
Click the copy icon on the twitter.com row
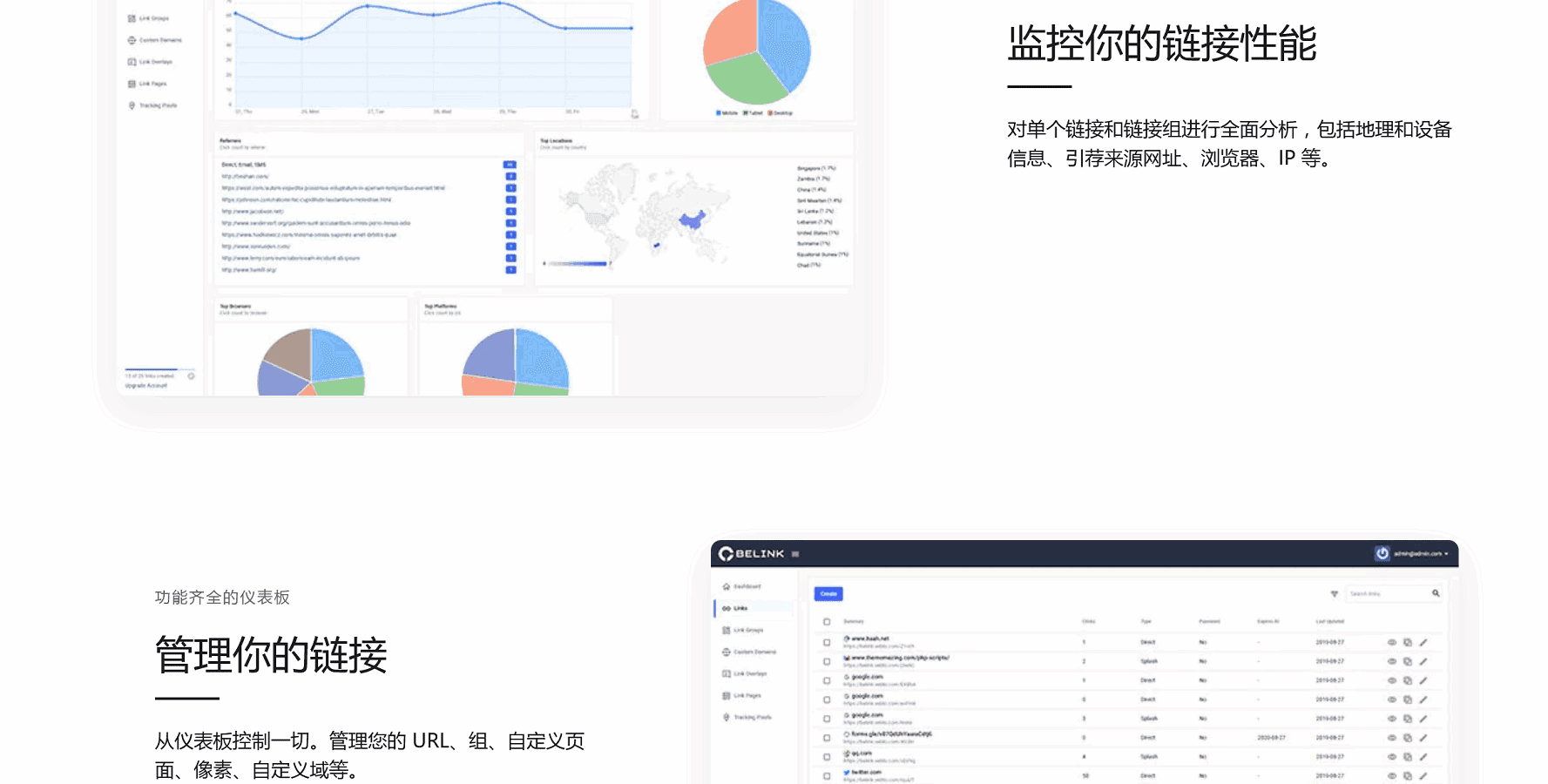[x=1407, y=775]
